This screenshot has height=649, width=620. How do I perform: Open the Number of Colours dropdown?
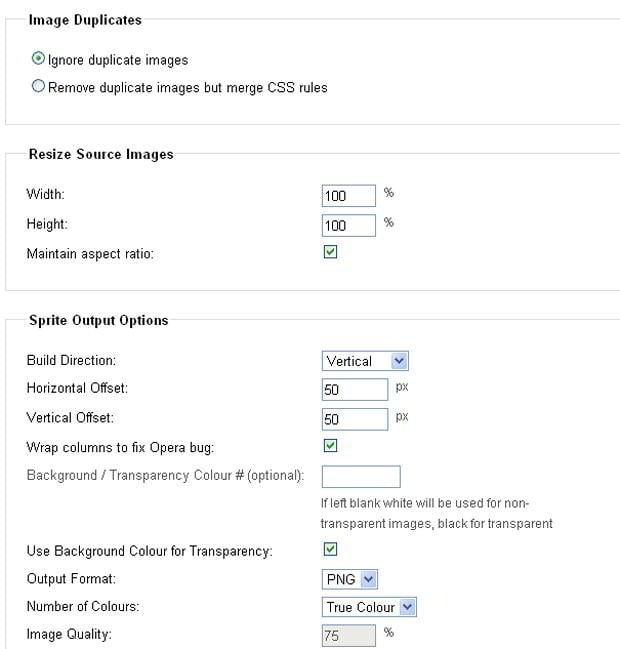pos(369,607)
